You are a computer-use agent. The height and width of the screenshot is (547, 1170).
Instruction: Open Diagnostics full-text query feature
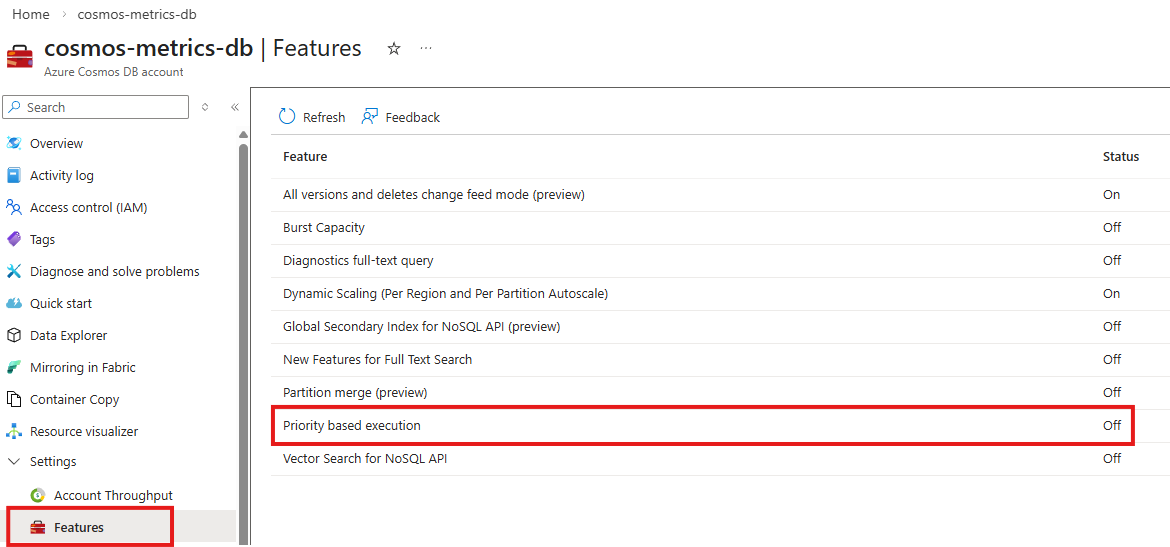coord(358,260)
